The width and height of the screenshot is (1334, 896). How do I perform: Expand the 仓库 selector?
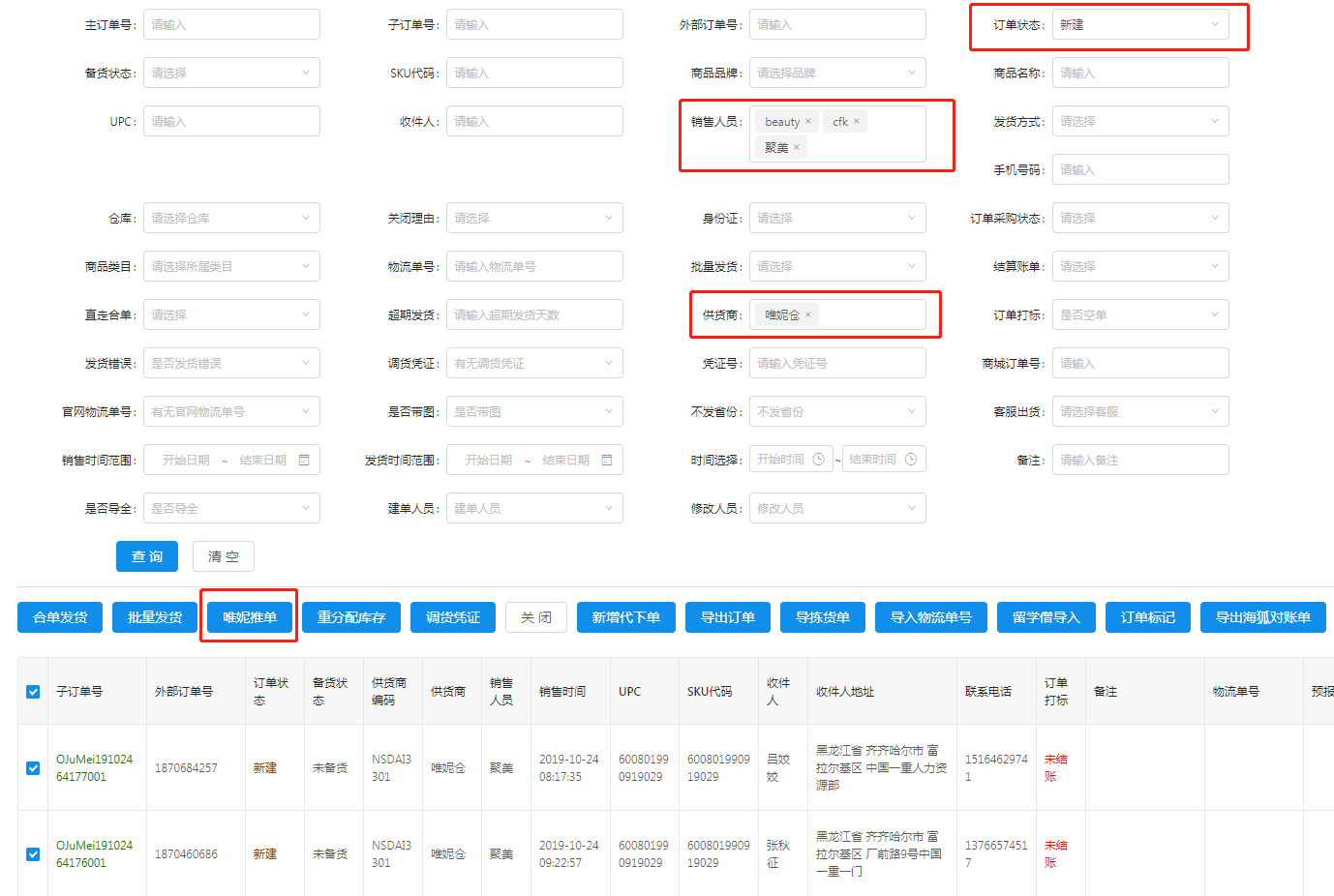coord(231,218)
